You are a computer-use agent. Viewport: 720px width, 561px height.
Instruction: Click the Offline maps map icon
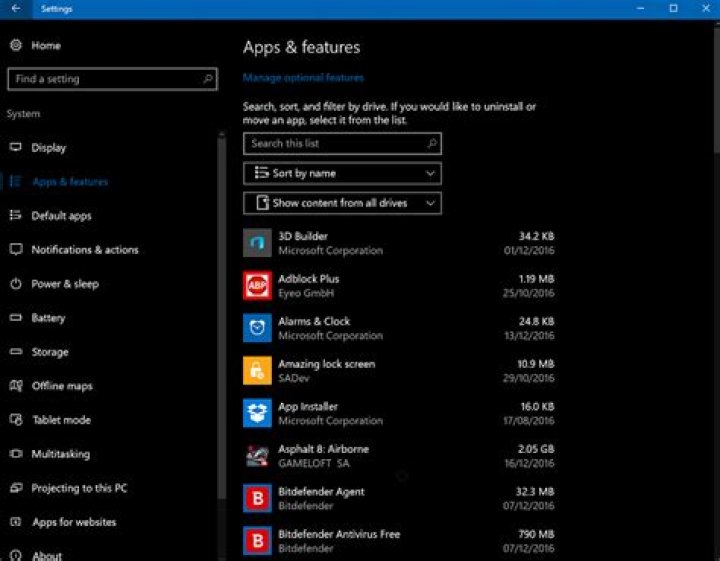point(16,386)
